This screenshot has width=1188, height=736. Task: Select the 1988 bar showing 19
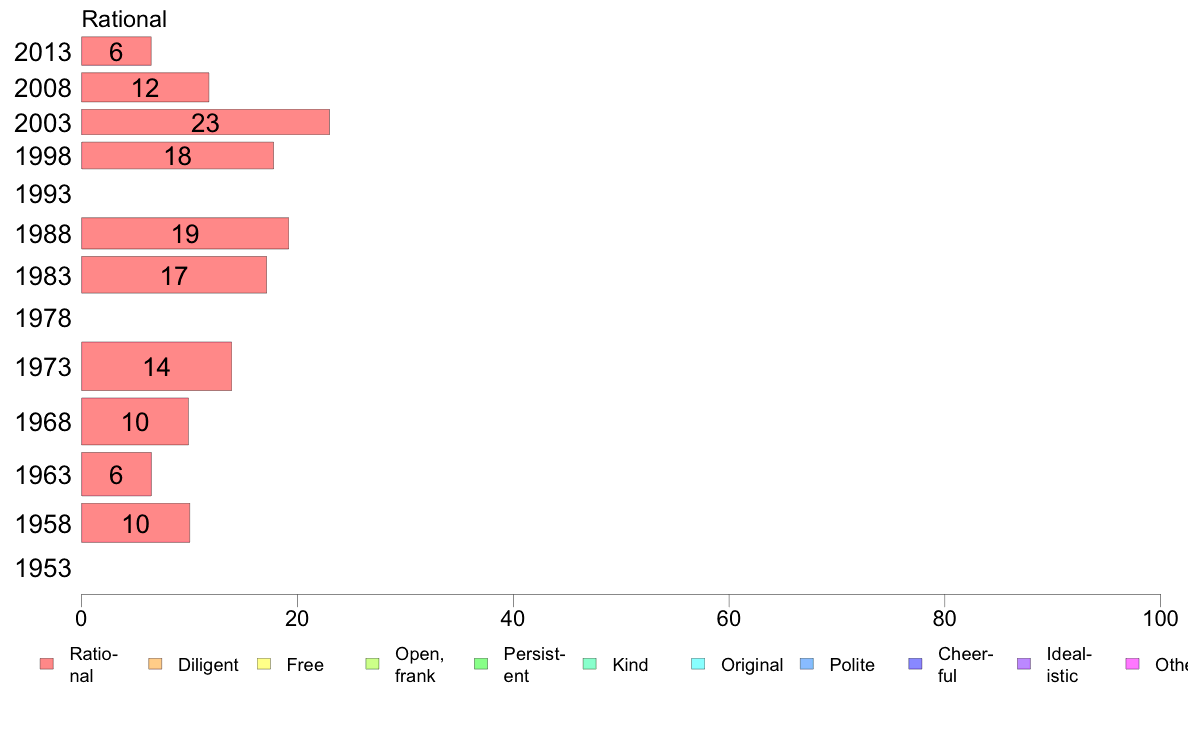(185, 233)
